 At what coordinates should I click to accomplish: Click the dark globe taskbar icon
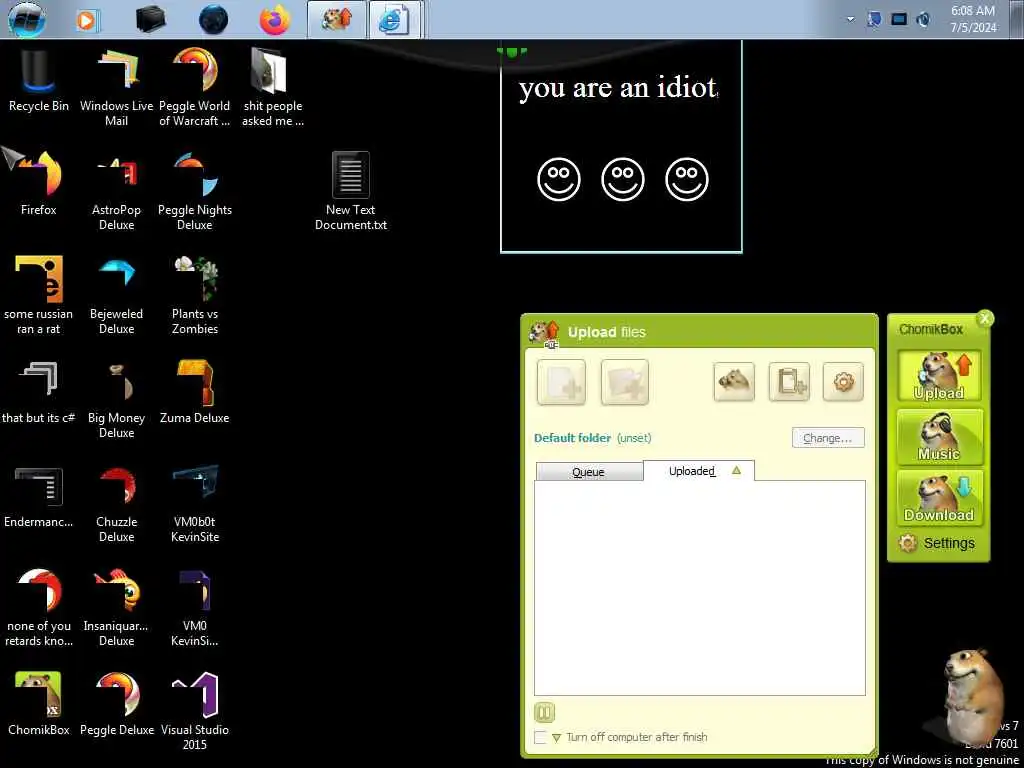(x=214, y=20)
